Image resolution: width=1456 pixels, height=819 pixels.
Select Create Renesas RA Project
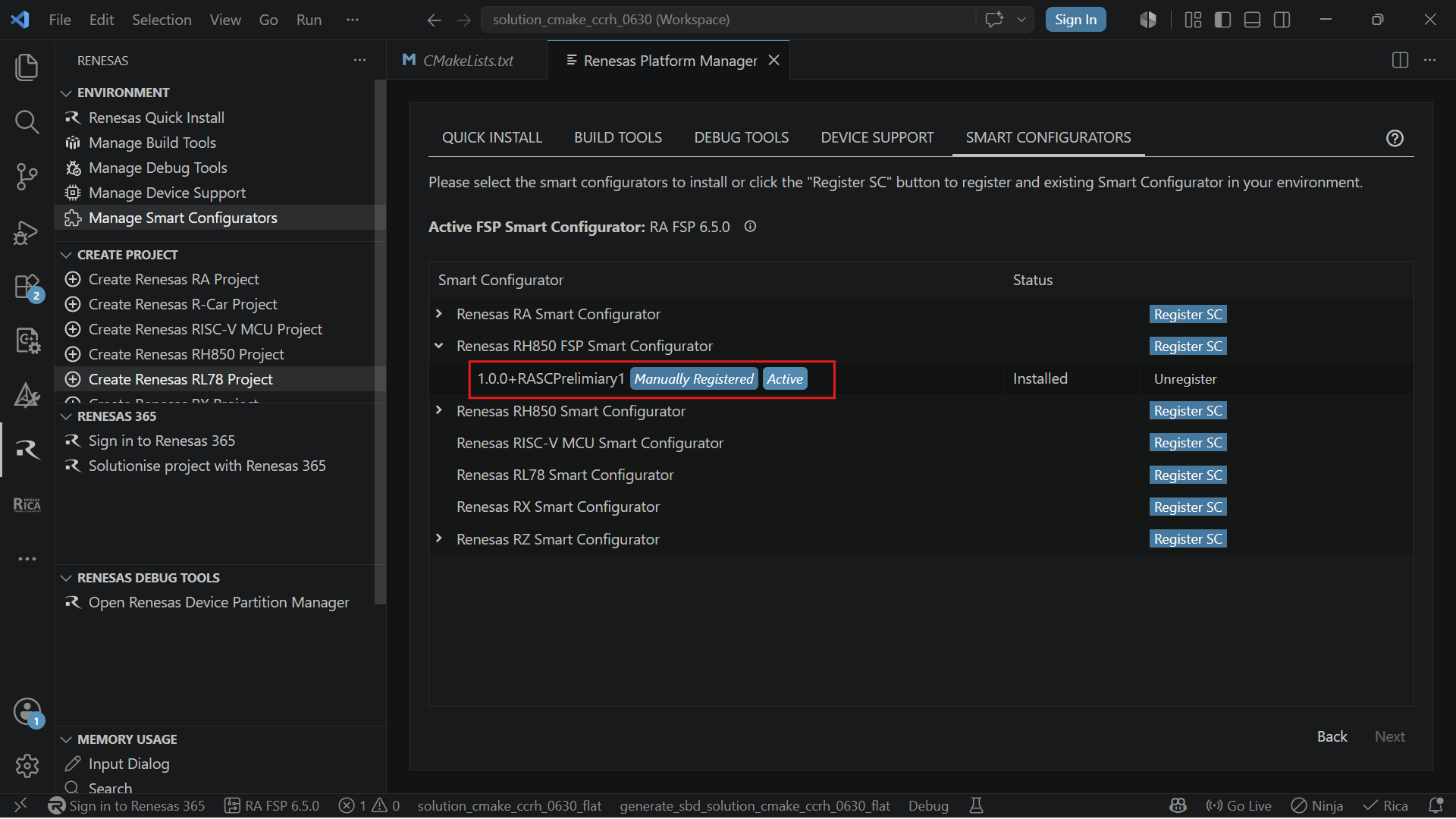click(174, 279)
